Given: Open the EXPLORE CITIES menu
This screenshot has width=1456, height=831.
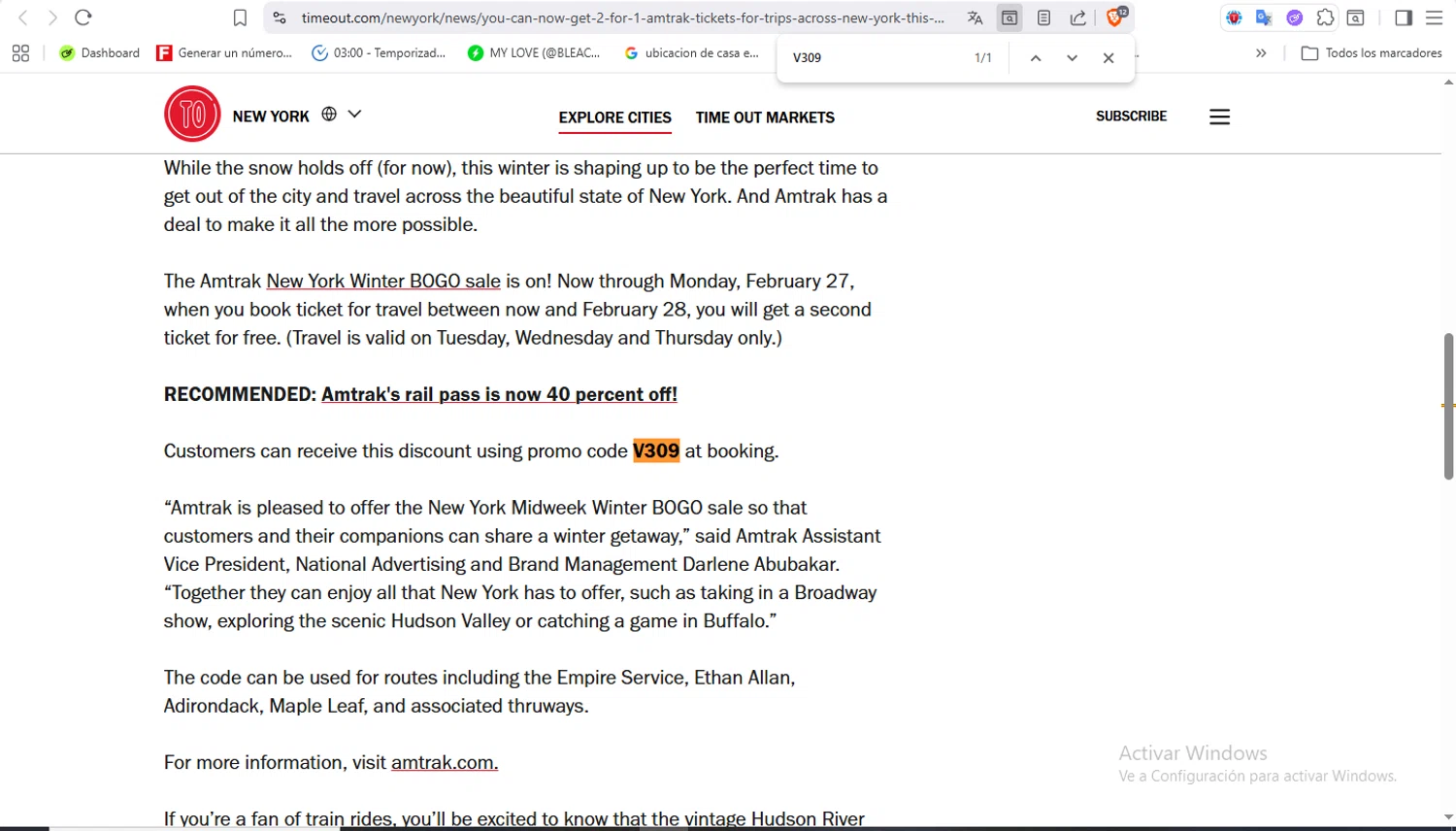Looking at the screenshot, I should click(x=615, y=117).
